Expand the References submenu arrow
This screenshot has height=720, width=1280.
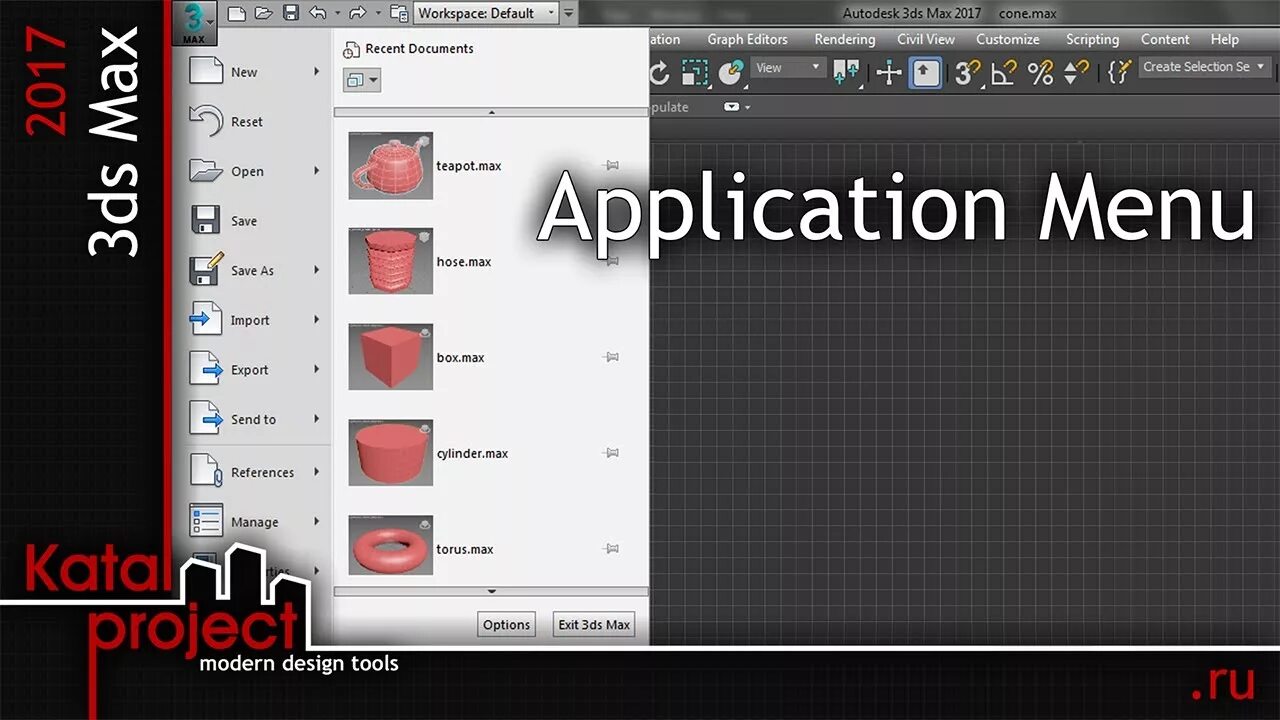click(x=316, y=472)
